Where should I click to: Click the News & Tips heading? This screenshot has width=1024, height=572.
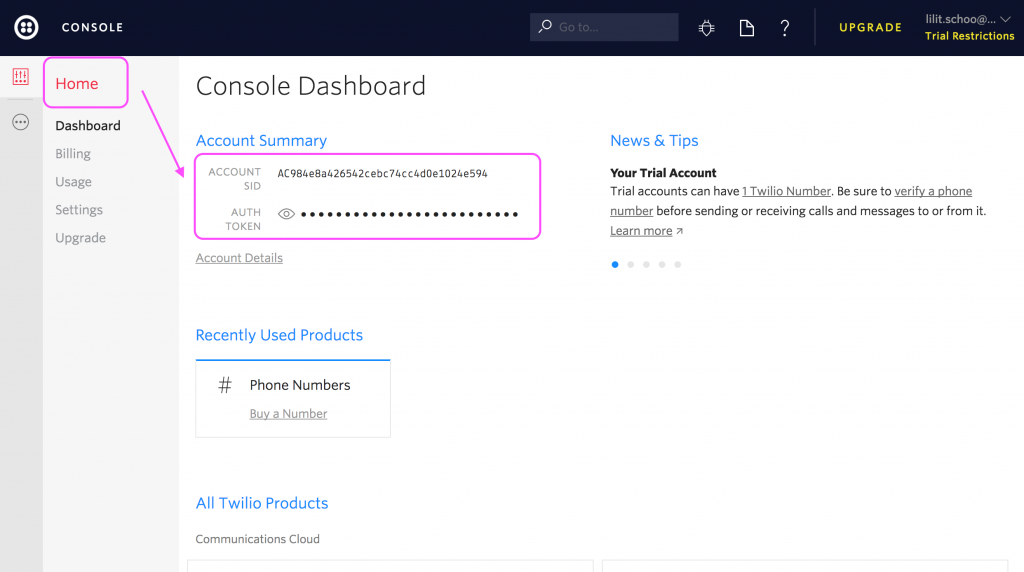[654, 140]
